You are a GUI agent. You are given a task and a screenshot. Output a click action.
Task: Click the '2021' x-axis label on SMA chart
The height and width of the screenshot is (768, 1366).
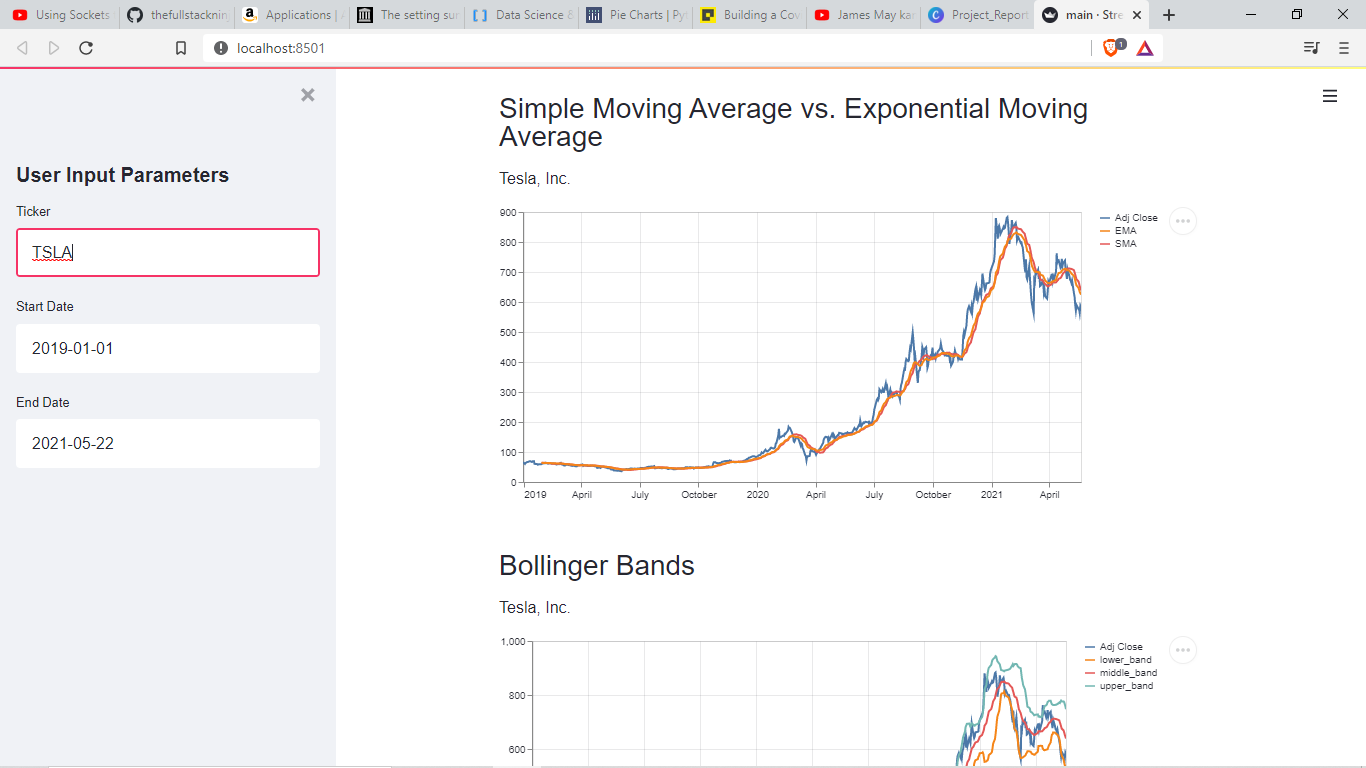[x=992, y=494]
